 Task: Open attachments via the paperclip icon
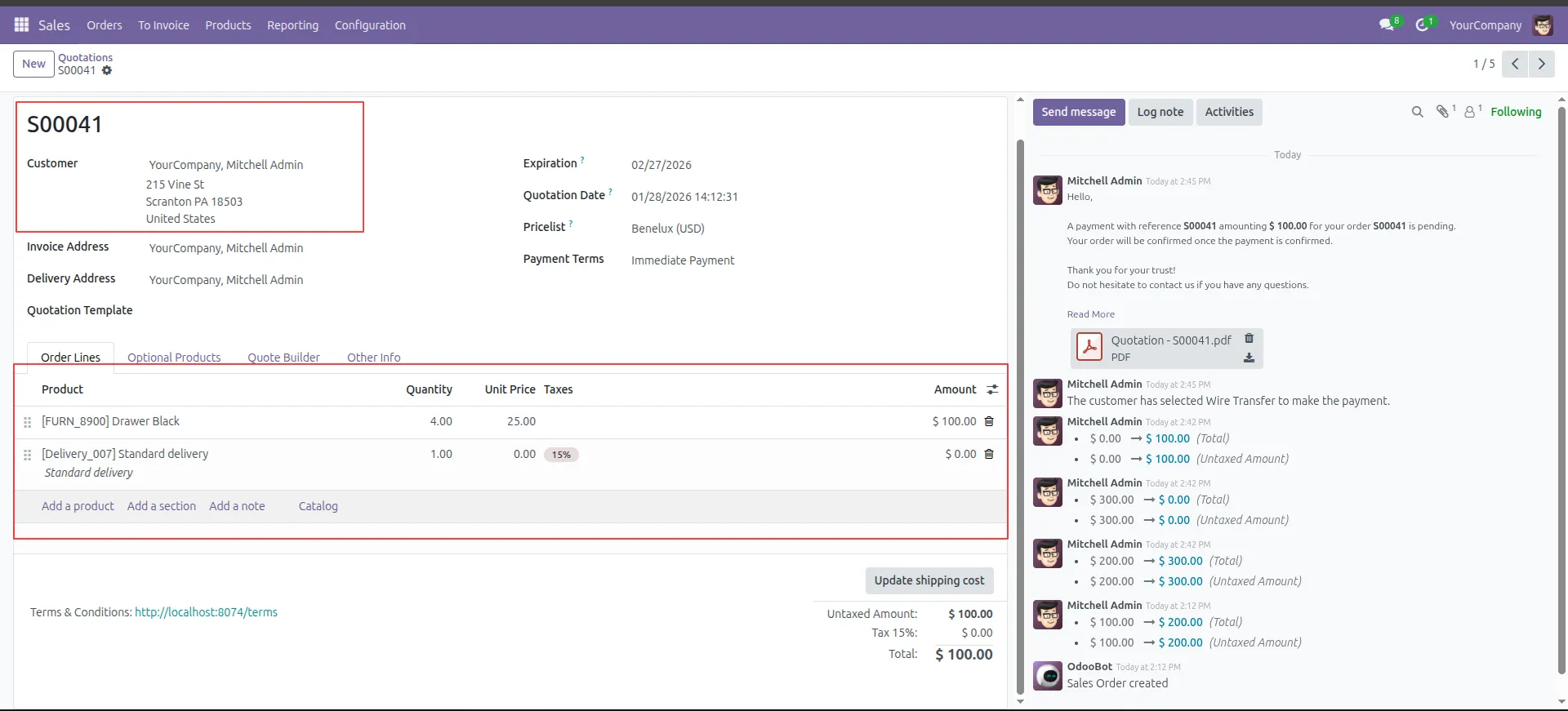[1443, 112]
